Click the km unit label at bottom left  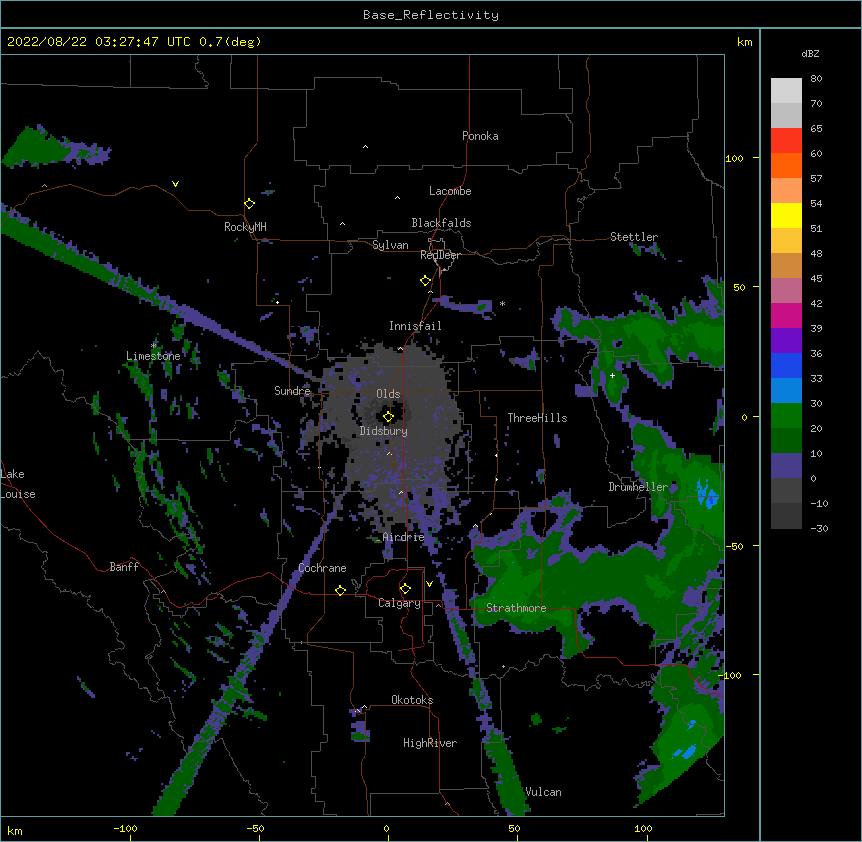click(15, 831)
